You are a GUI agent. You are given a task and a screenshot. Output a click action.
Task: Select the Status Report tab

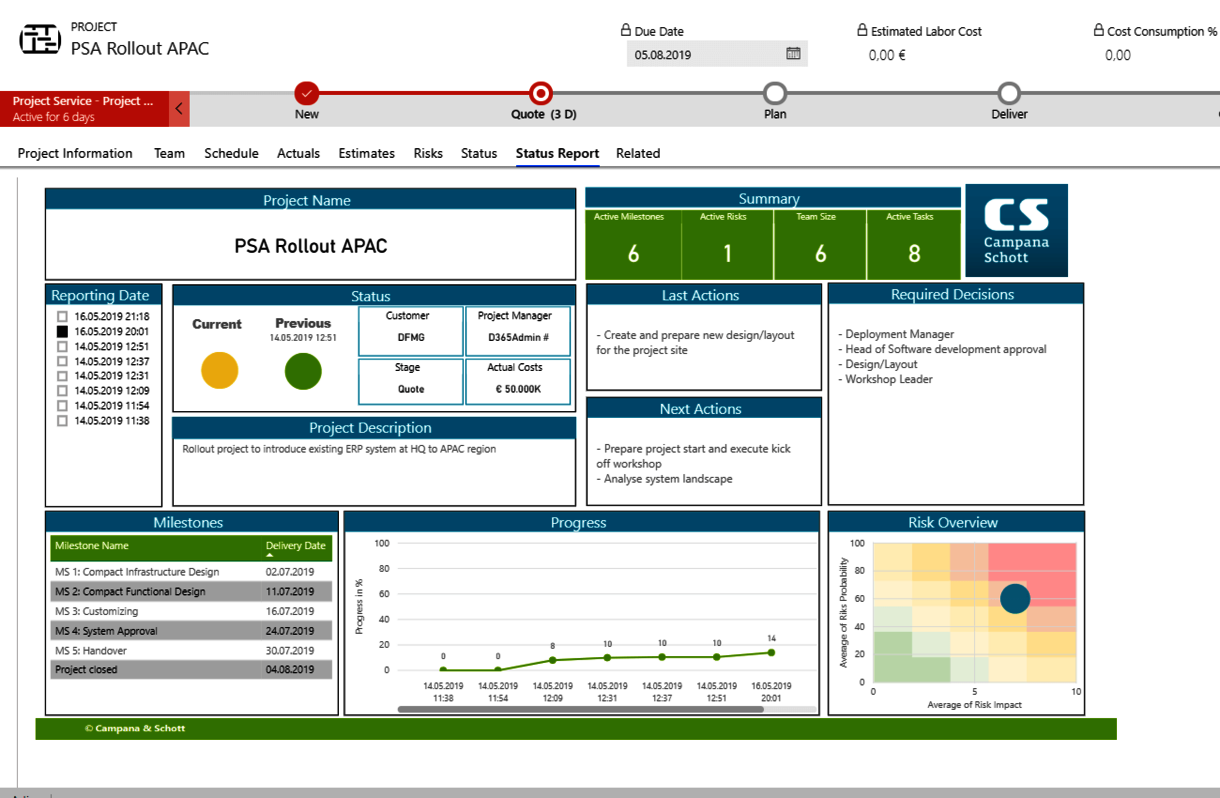(557, 153)
